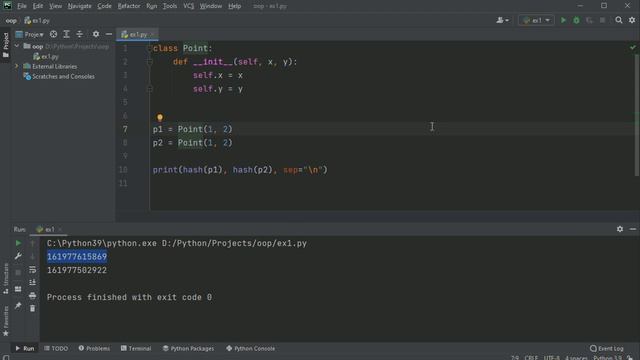Fold the Point class with gutter marker

point(149,49)
